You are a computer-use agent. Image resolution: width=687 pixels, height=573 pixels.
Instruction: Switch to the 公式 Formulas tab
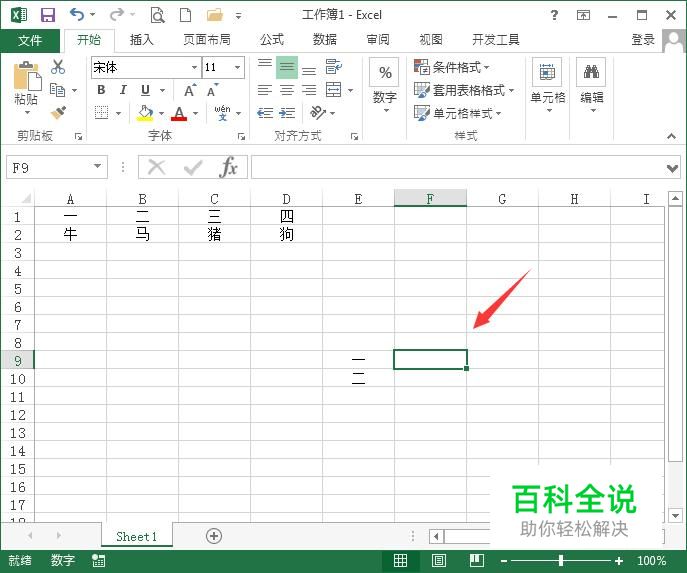[272, 40]
